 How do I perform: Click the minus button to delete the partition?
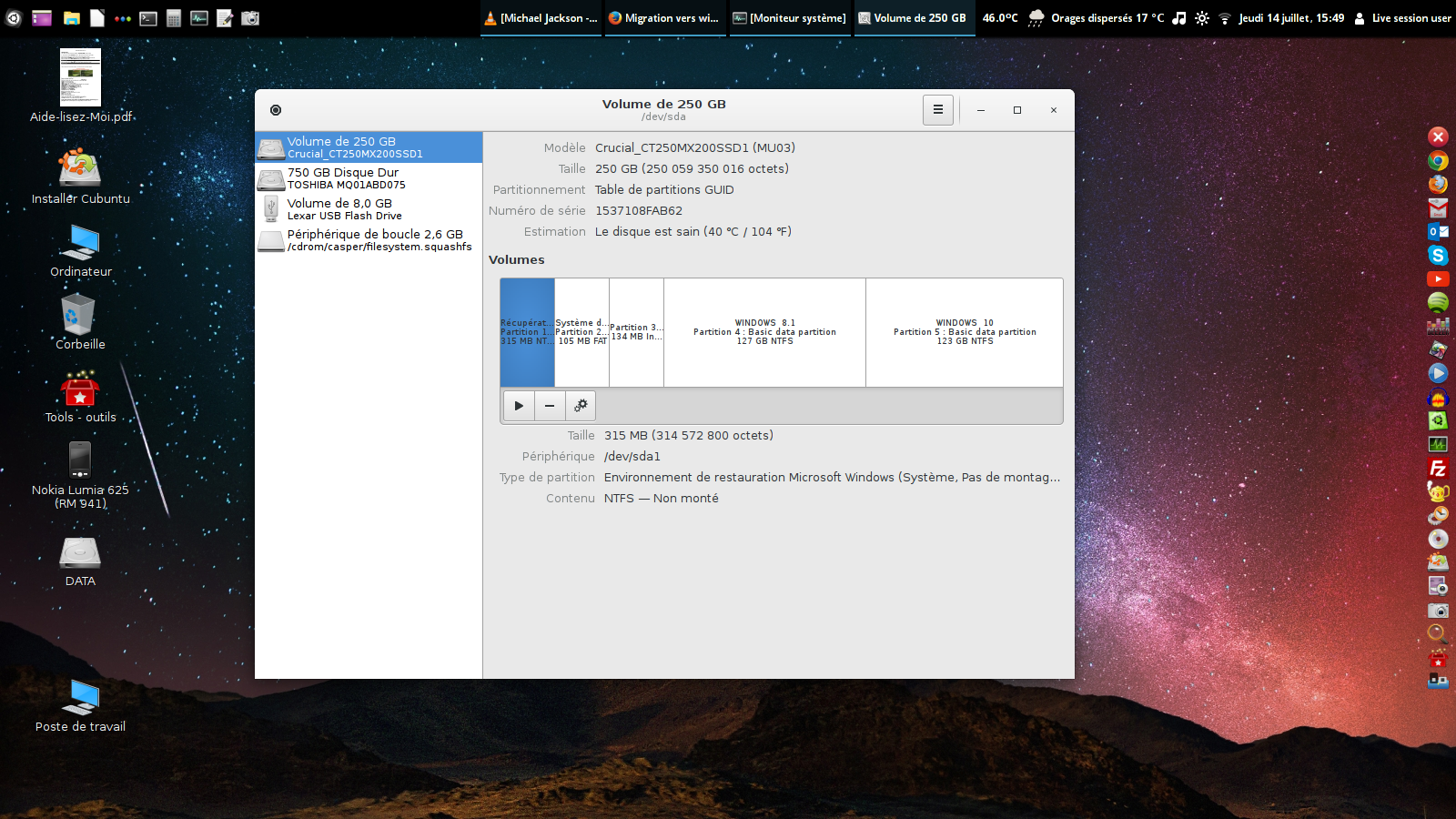pyautogui.click(x=550, y=406)
